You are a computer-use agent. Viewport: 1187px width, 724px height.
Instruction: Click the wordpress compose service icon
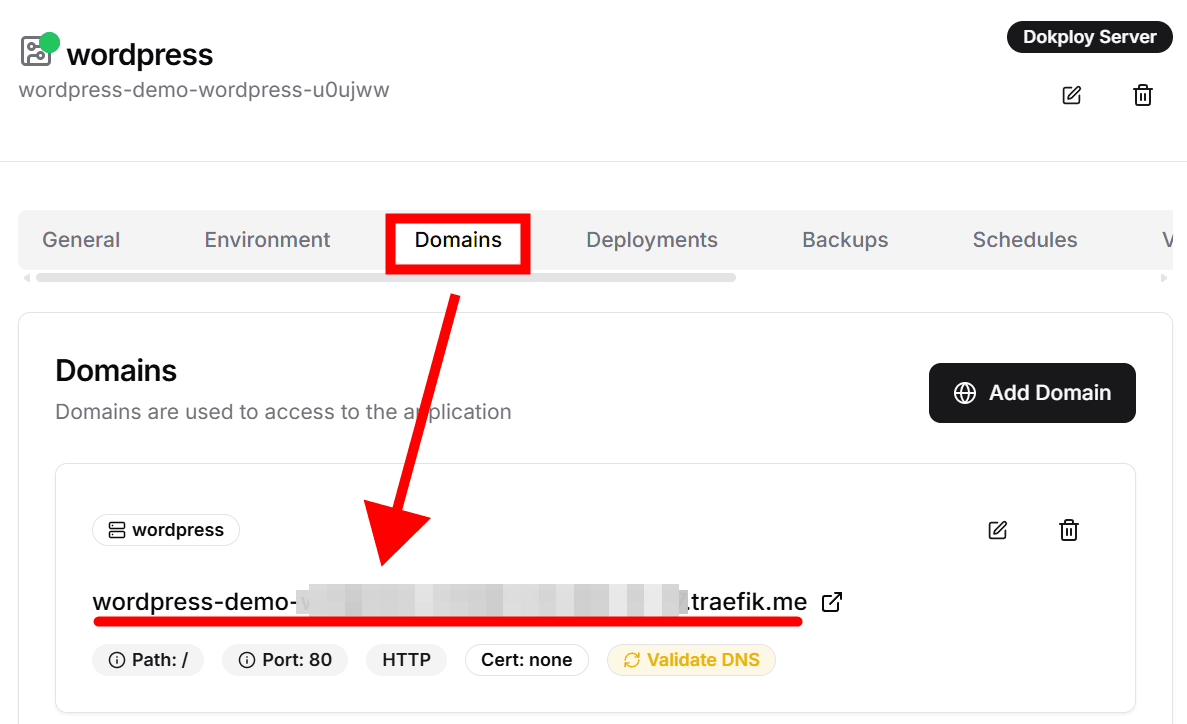pos(37,51)
